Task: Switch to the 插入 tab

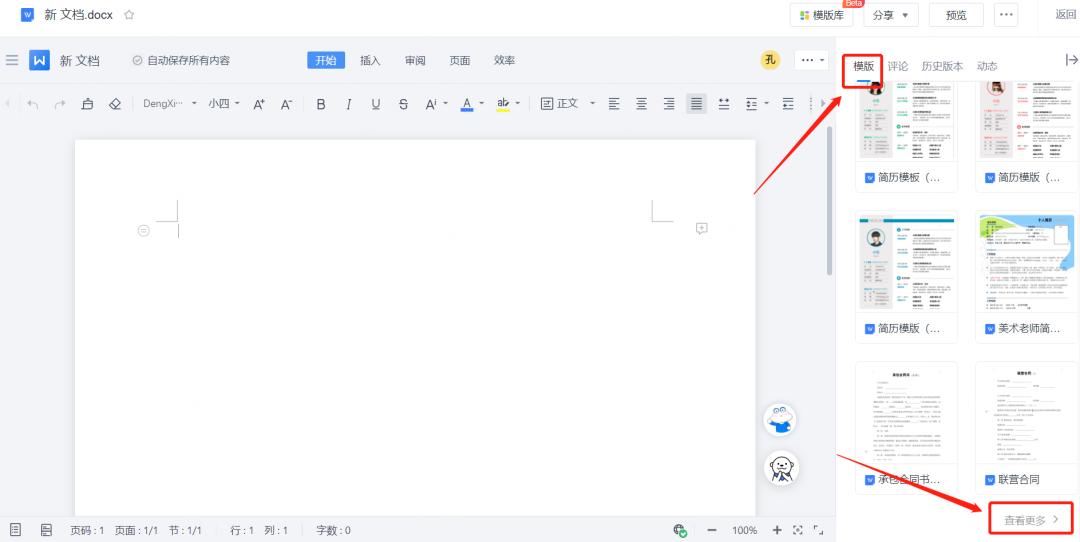Action: 371,60
